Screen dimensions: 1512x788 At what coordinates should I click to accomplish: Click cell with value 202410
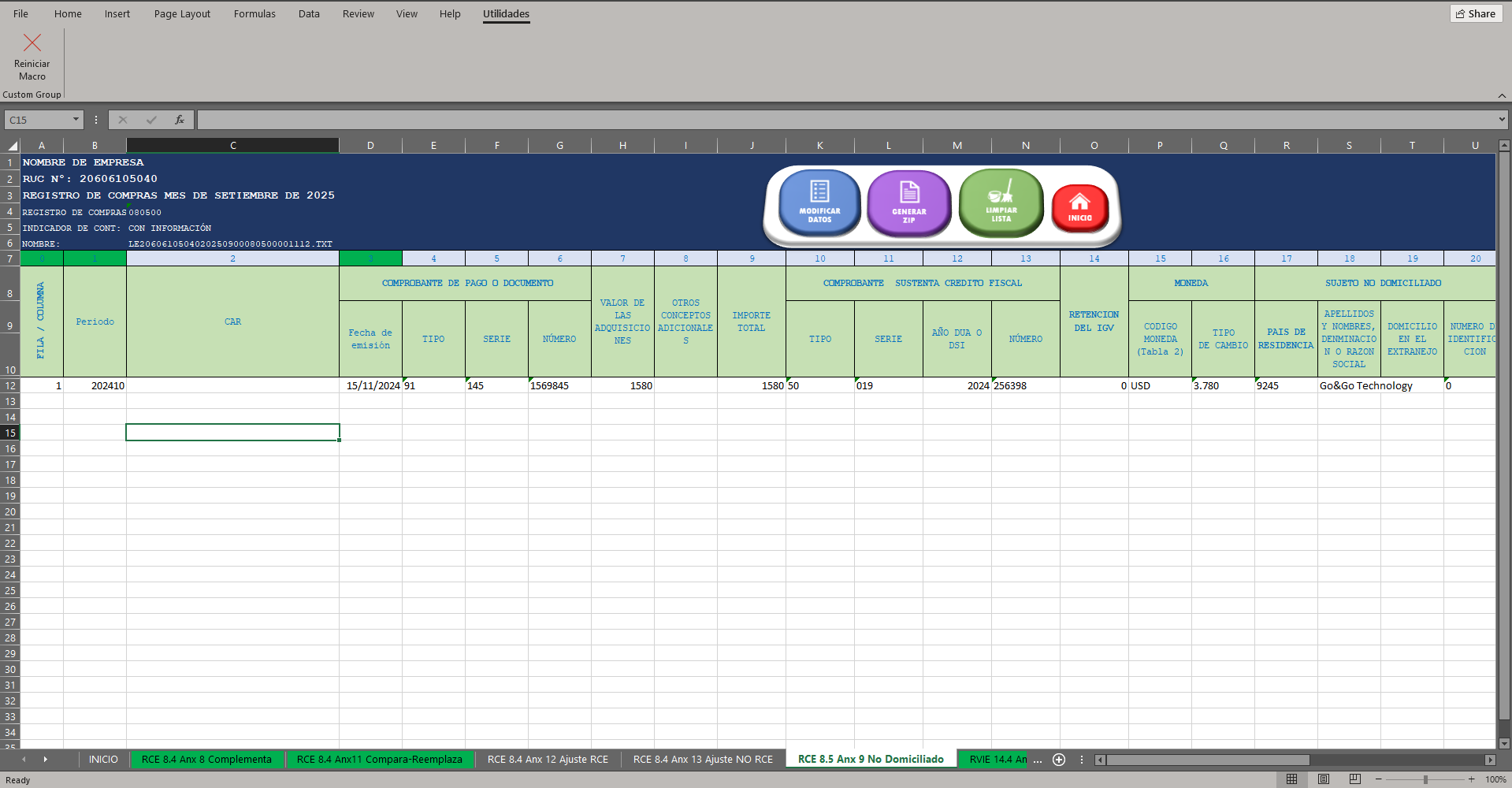[x=95, y=385]
